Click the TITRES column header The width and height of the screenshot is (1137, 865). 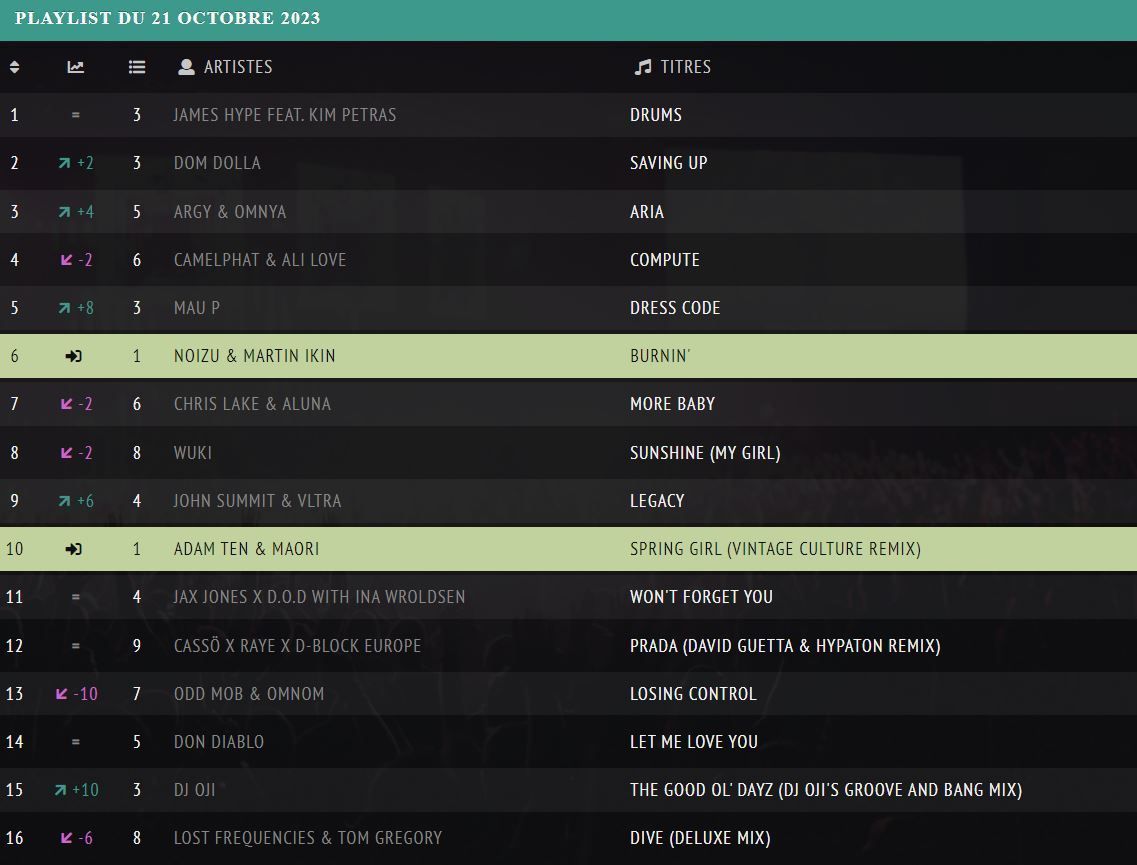[x=685, y=67]
